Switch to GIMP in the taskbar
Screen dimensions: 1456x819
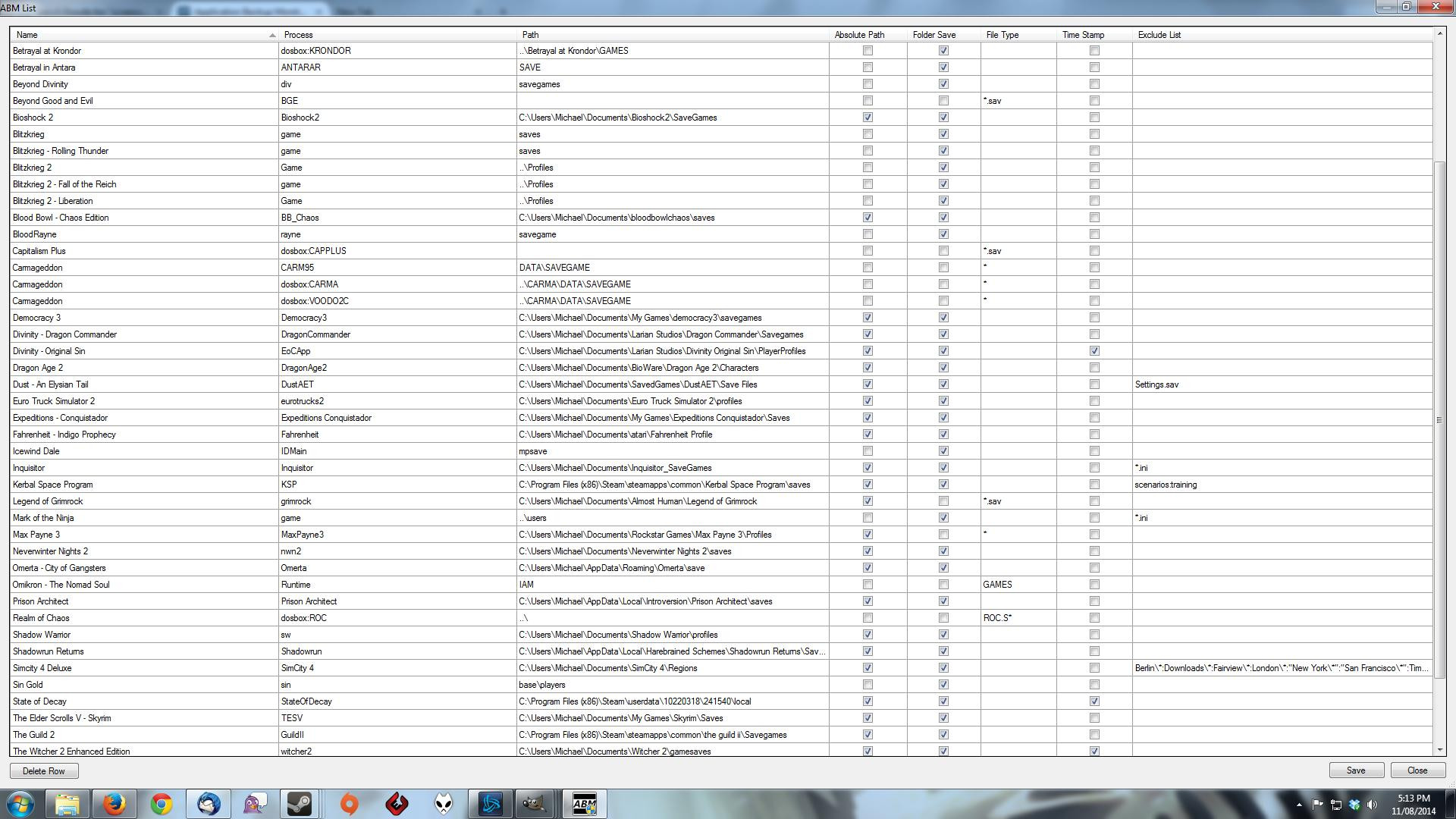click(535, 804)
